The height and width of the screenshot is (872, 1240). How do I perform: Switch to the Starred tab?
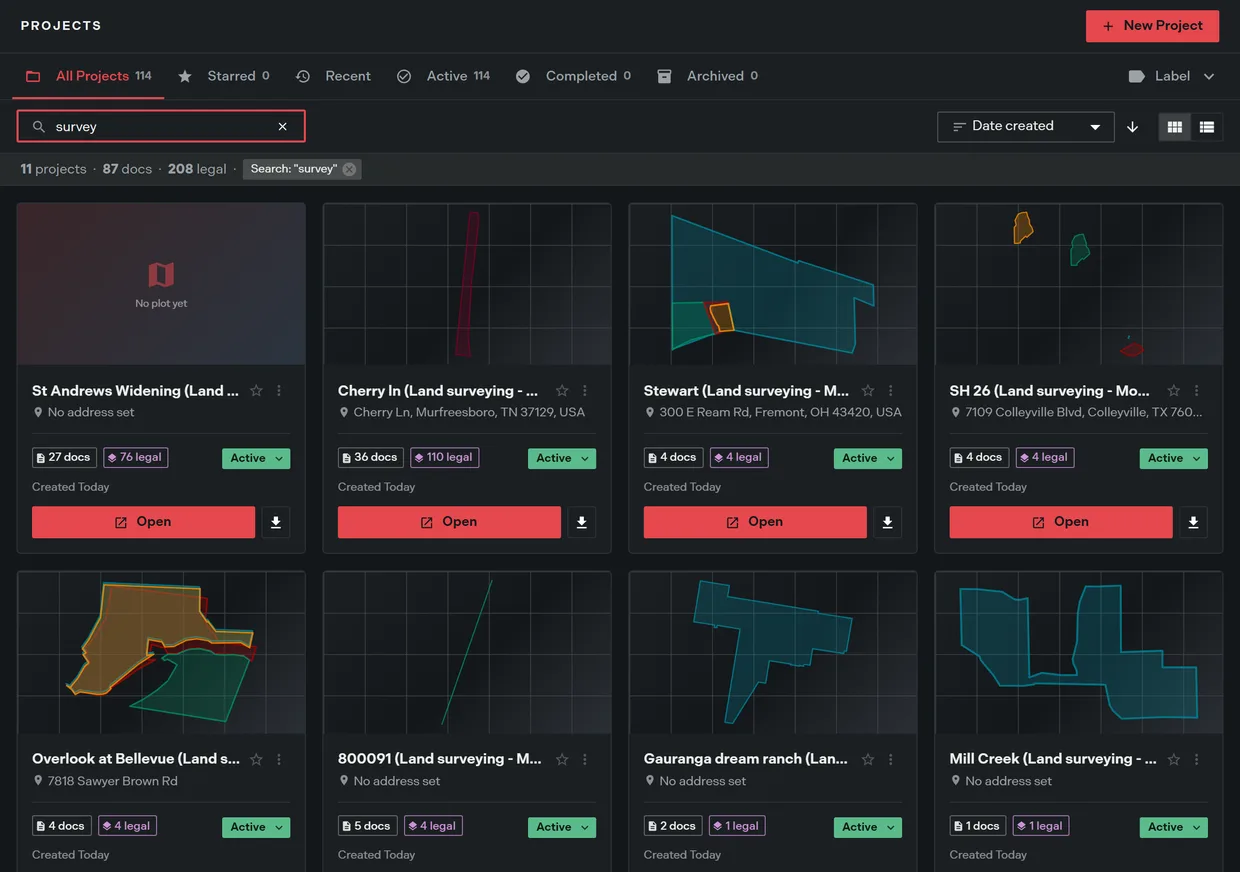coord(224,76)
